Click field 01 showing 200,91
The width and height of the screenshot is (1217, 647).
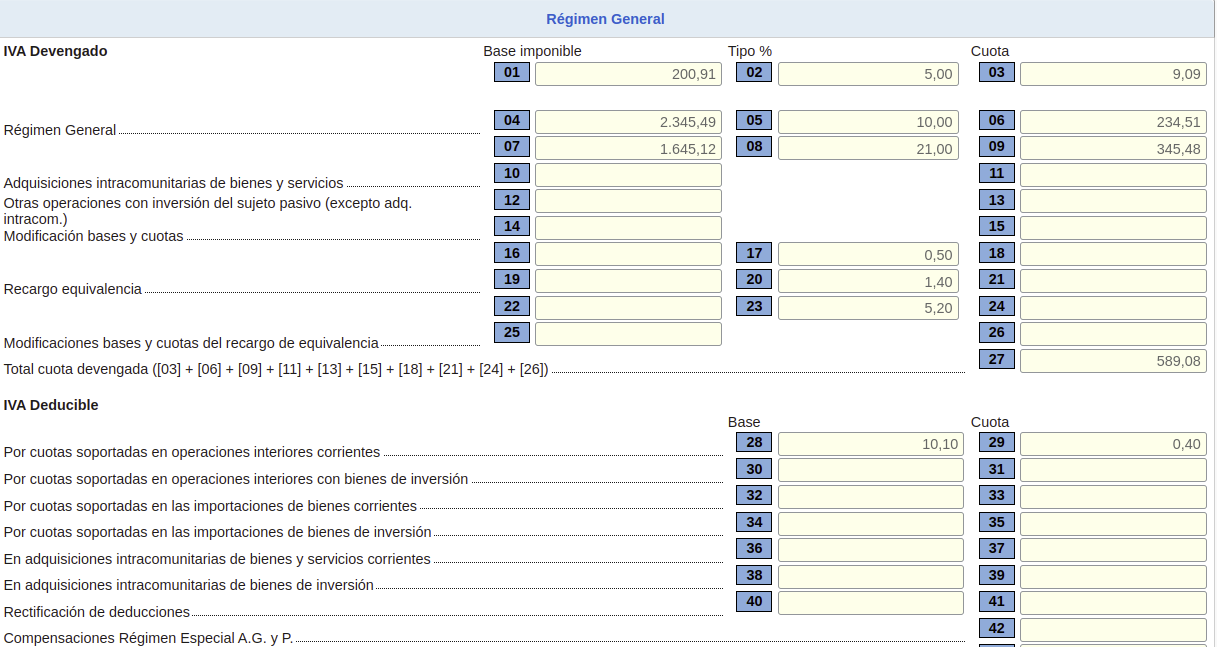(x=627, y=73)
